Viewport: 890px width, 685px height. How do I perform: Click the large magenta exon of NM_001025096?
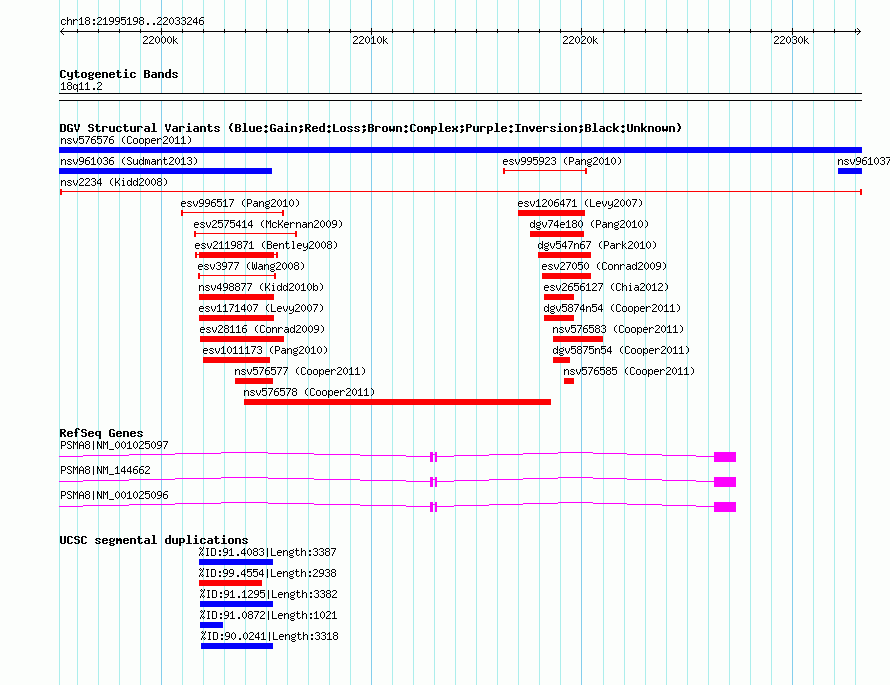point(725,507)
